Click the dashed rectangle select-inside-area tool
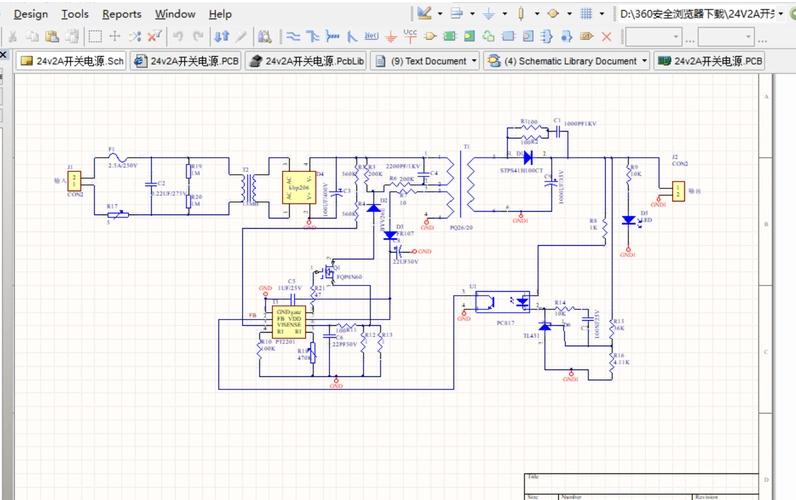 click(95, 37)
